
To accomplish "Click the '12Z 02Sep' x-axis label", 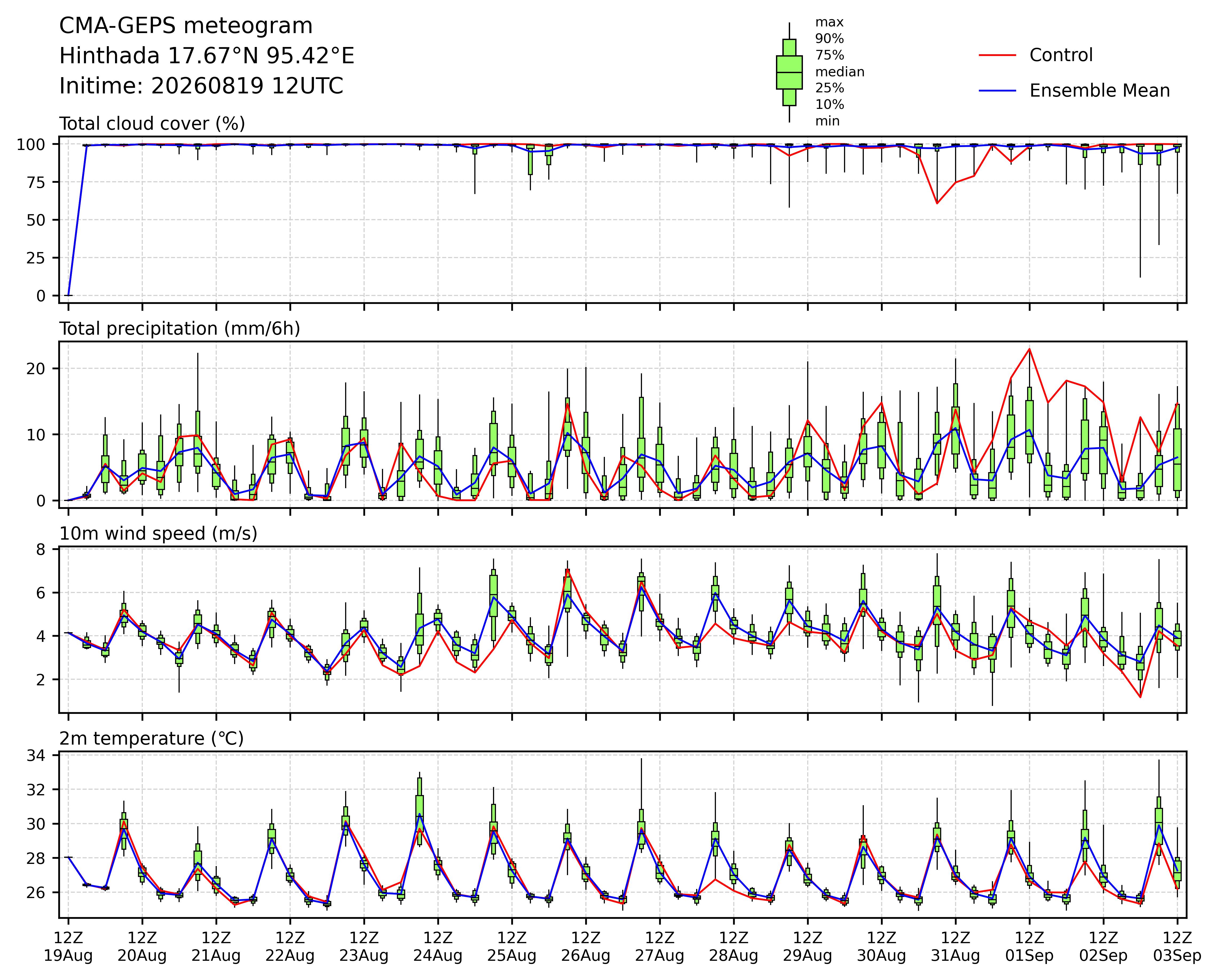I will pyautogui.click(x=1103, y=947).
